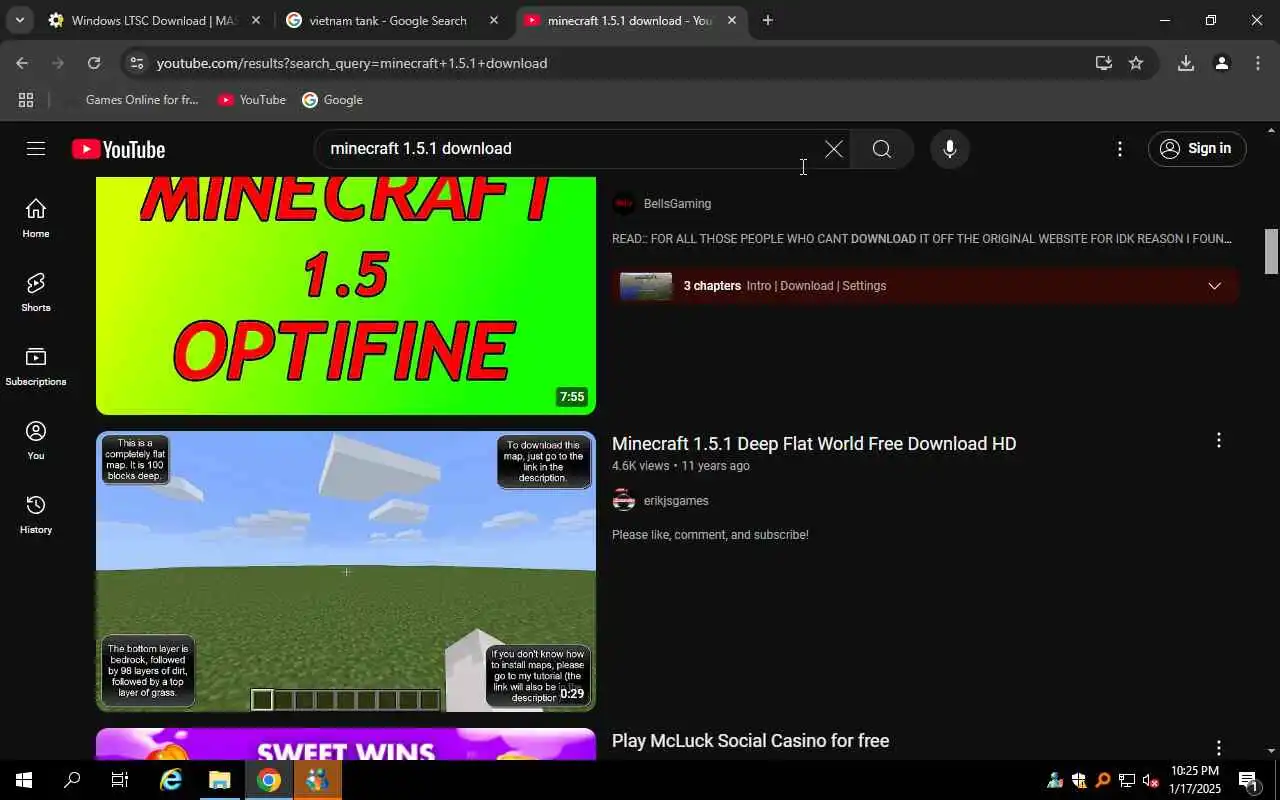This screenshot has height=800, width=1280.
Task: Open the volume icon in system tray
Action: (1150, 780)
